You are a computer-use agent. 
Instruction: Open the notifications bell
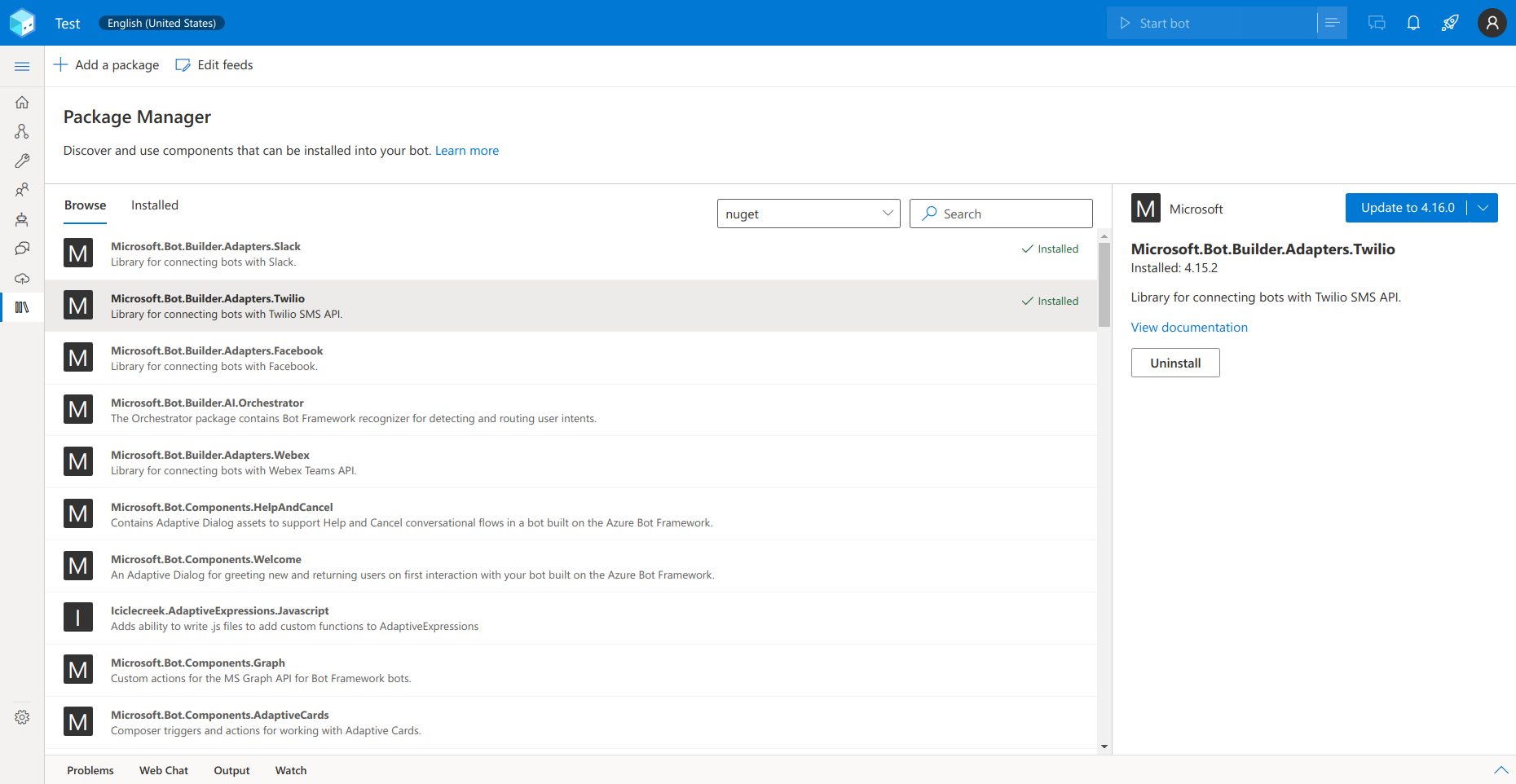(1413, 23)
